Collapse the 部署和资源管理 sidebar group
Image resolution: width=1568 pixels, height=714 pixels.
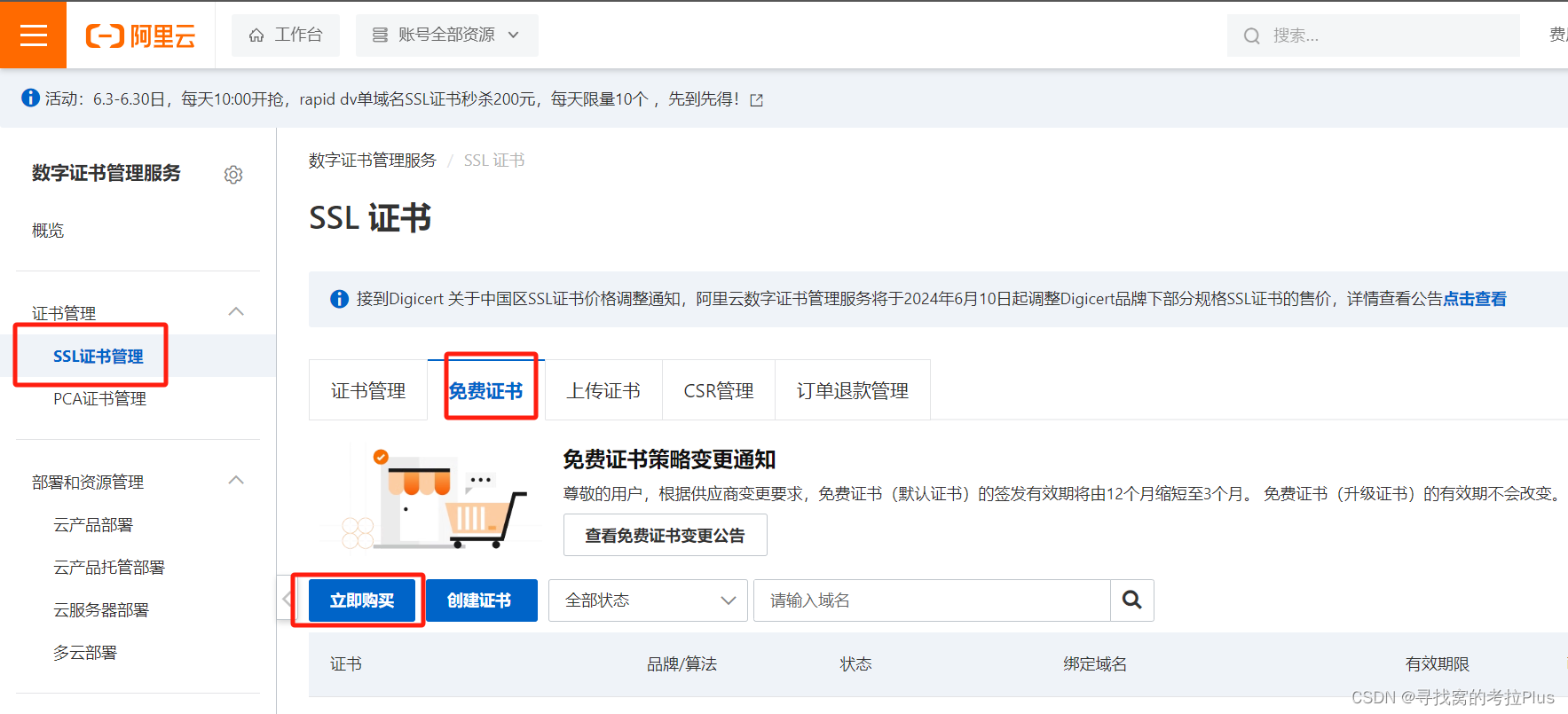(x=236, y=480)
